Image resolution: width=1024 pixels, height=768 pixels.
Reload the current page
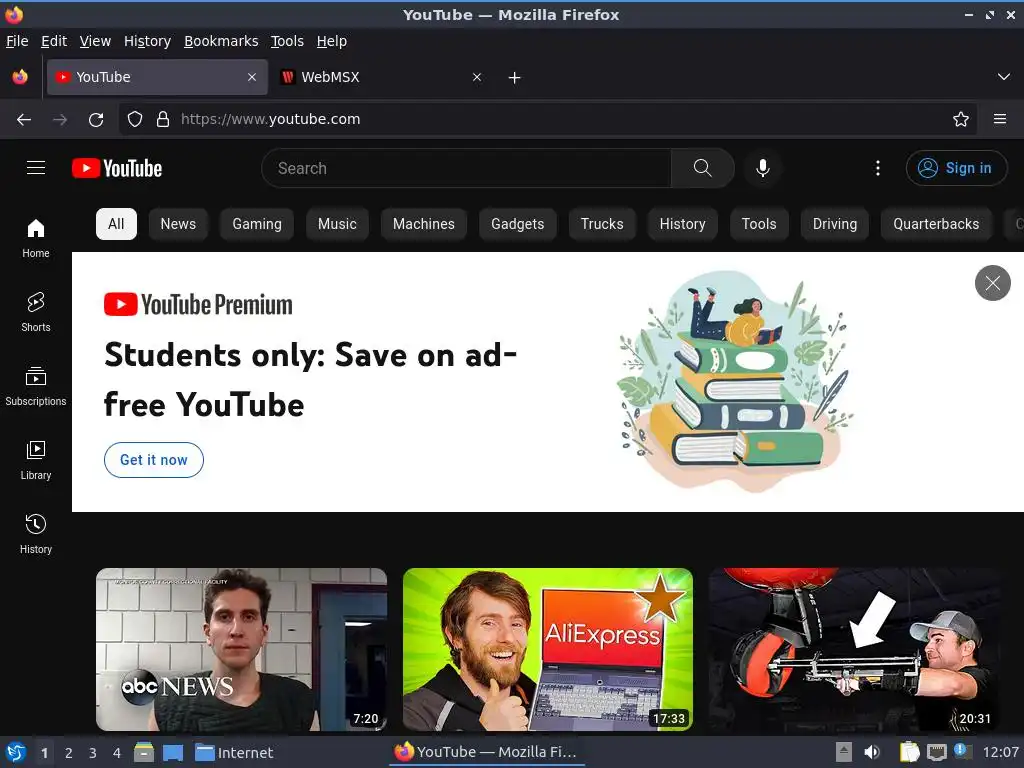[x=96, y=120]
